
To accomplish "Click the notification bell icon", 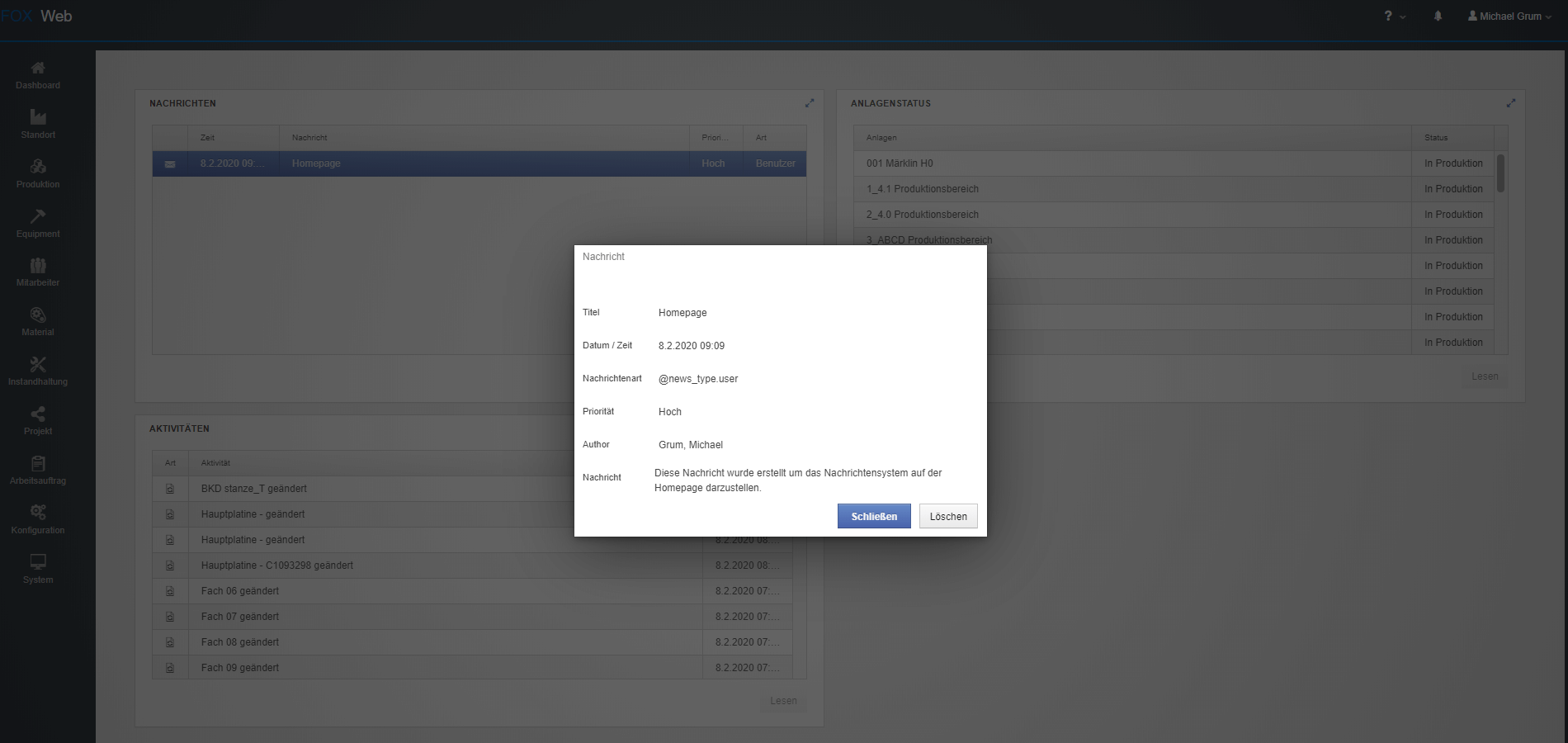I will pos(1438,17).
